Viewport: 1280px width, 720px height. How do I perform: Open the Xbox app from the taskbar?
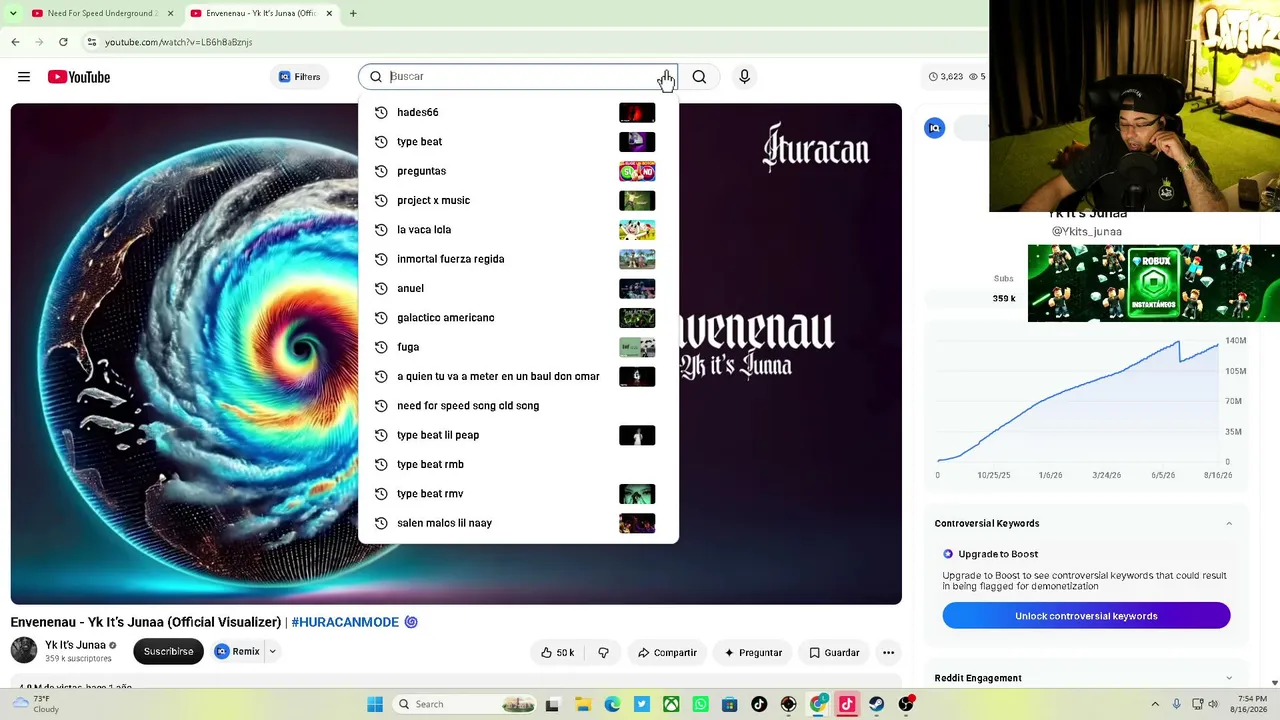(671, 704)
